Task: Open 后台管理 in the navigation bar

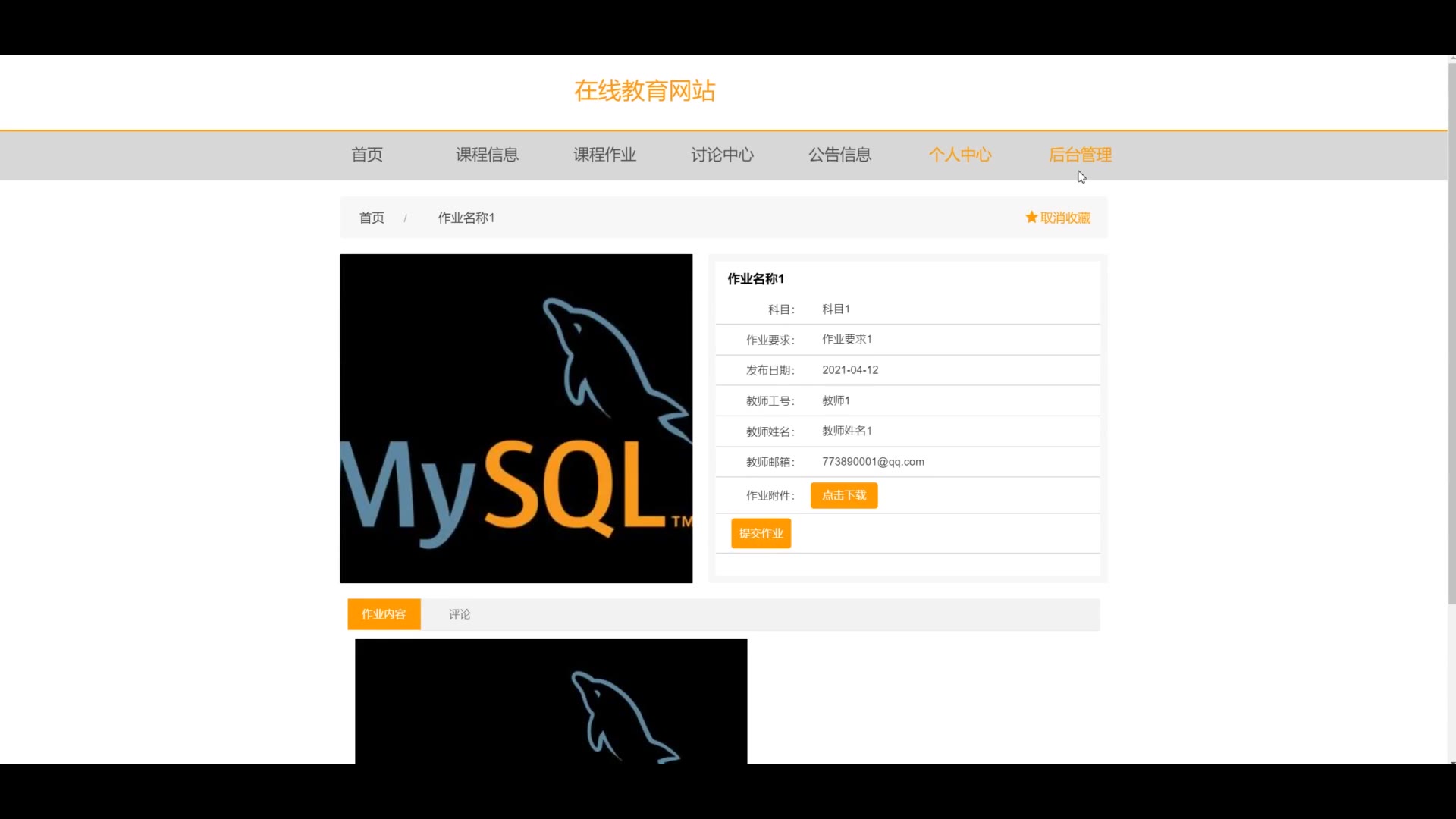Action: (x=1080, y=155)
